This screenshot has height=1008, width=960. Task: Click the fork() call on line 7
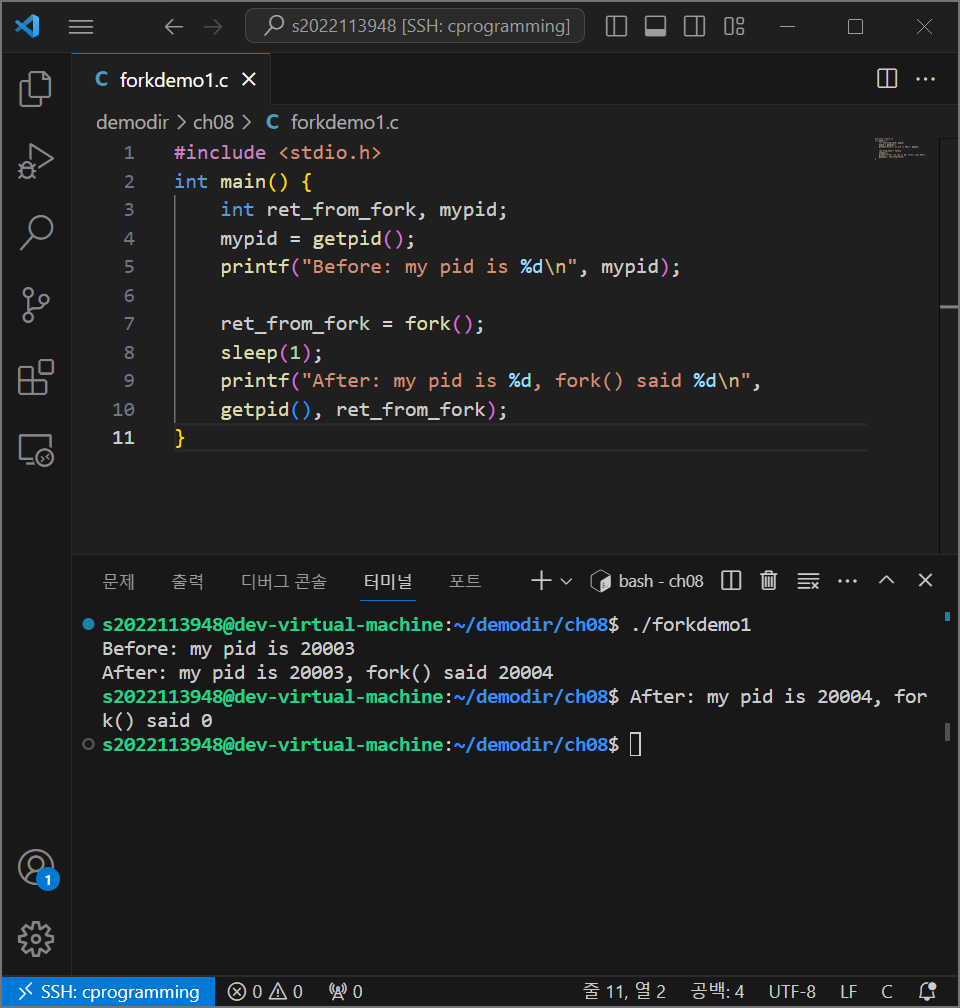[x=440, y=323]
